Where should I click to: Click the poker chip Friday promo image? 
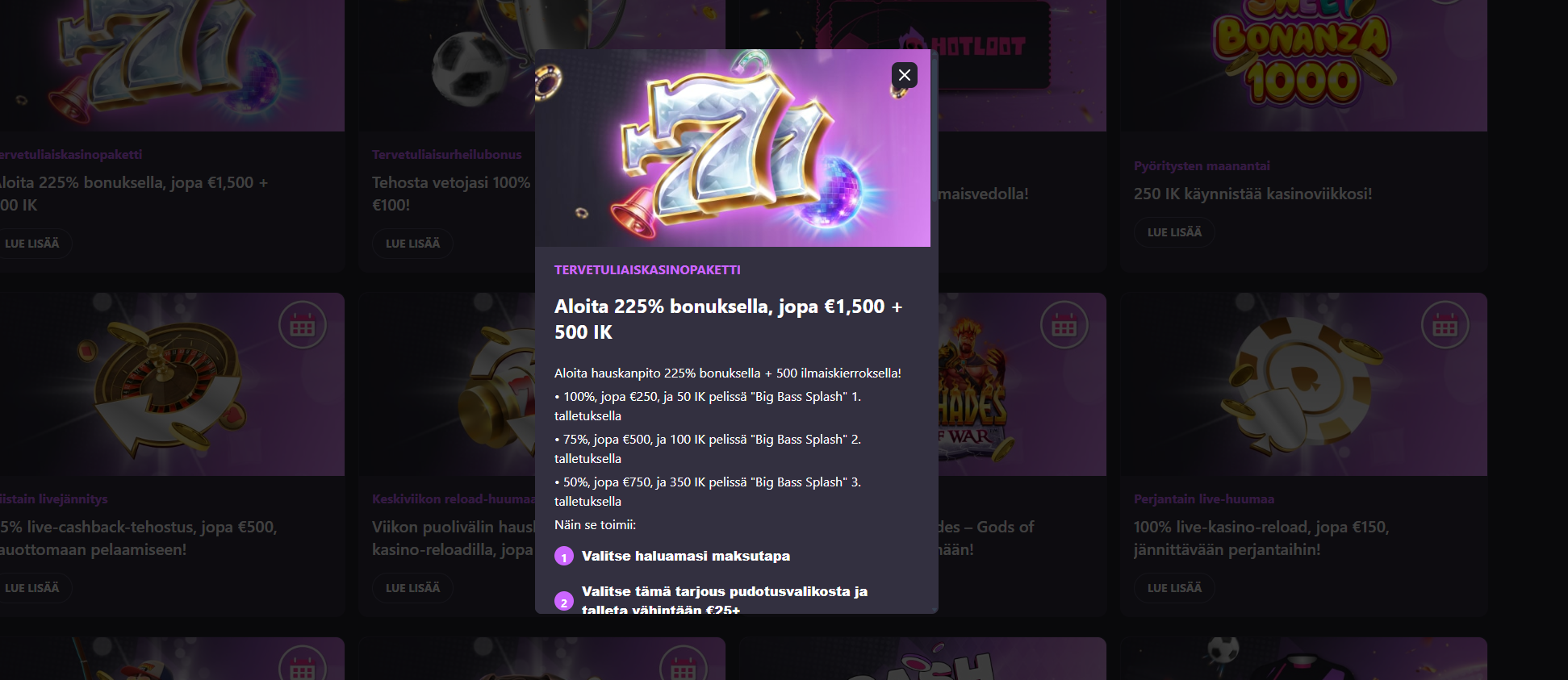click(x=1303, y=384)
